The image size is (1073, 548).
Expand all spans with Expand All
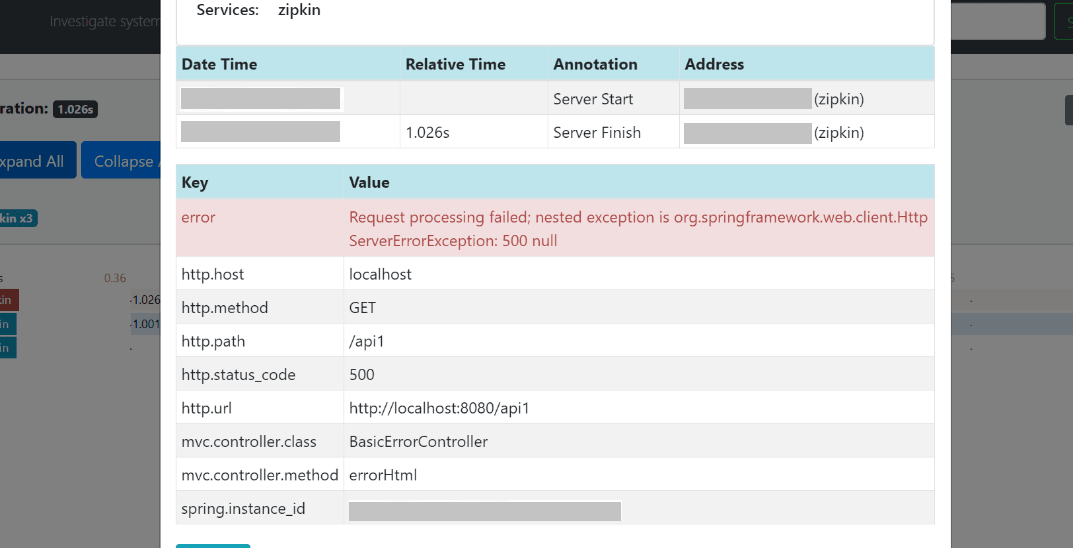pos(38,160)
